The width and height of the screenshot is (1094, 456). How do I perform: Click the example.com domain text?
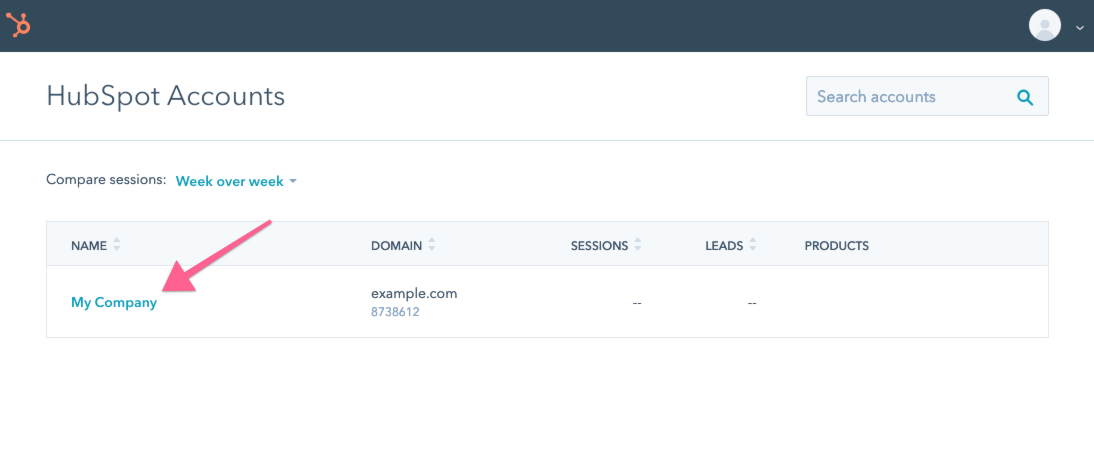coord(414,294)
